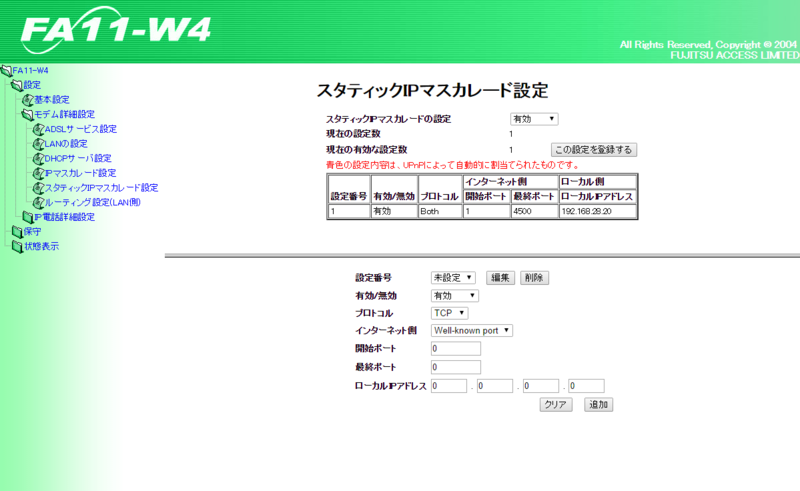Click the FA11-W4 logo in header
Screen dimensions: 800x491
(x=115, y=30)
